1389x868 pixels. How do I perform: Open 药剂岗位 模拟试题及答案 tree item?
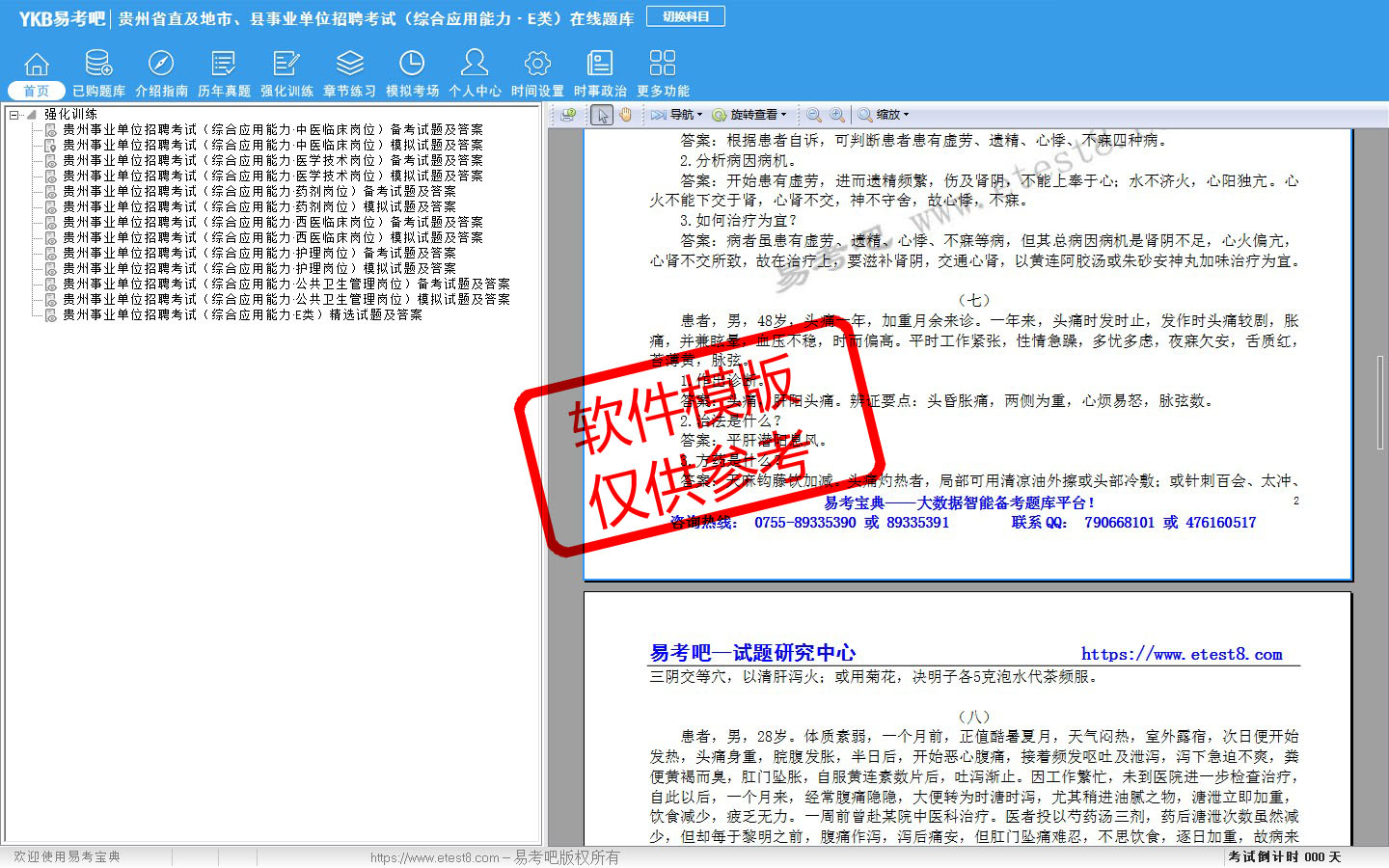coord(259,207)
